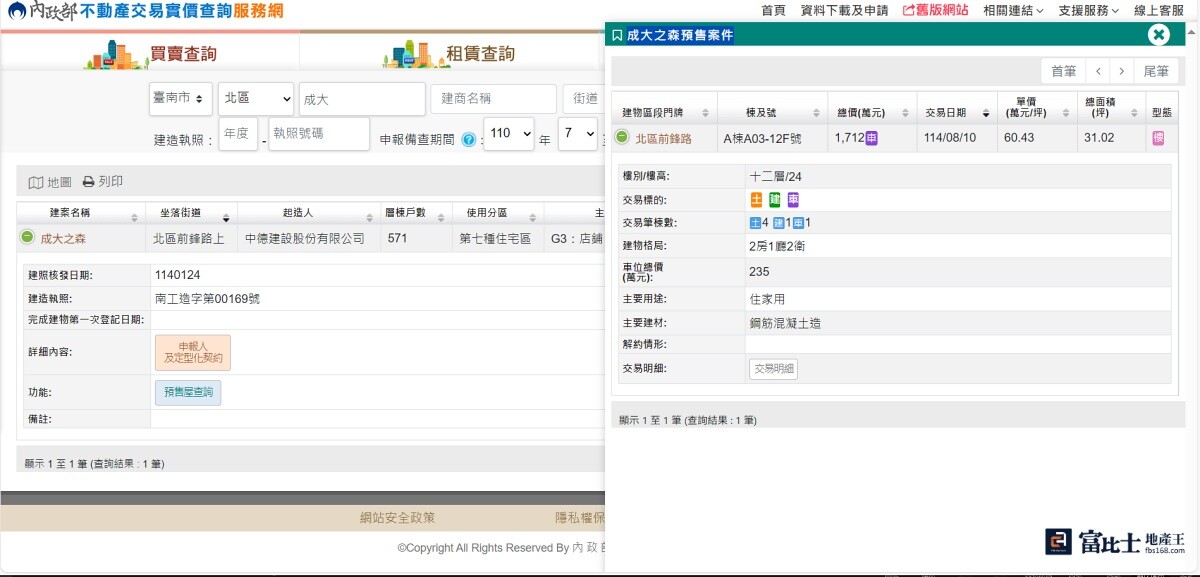Select the purple 車 parking icon under 交易標的
Image resolution: width=1200 pixels, height=577 pixels.
point(791,200)
